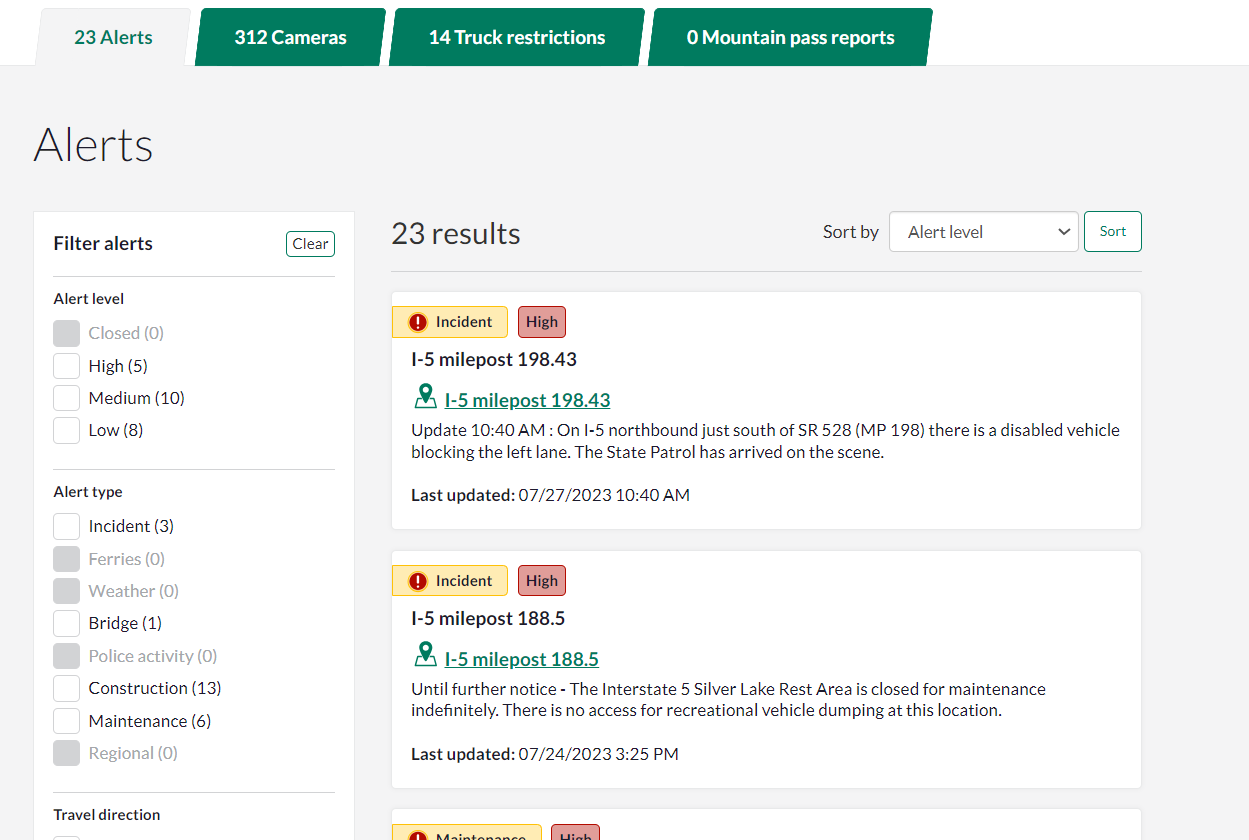
Task: Filter by Maintenance alert type
Action: pyautogui.click(x=67, y=721)
